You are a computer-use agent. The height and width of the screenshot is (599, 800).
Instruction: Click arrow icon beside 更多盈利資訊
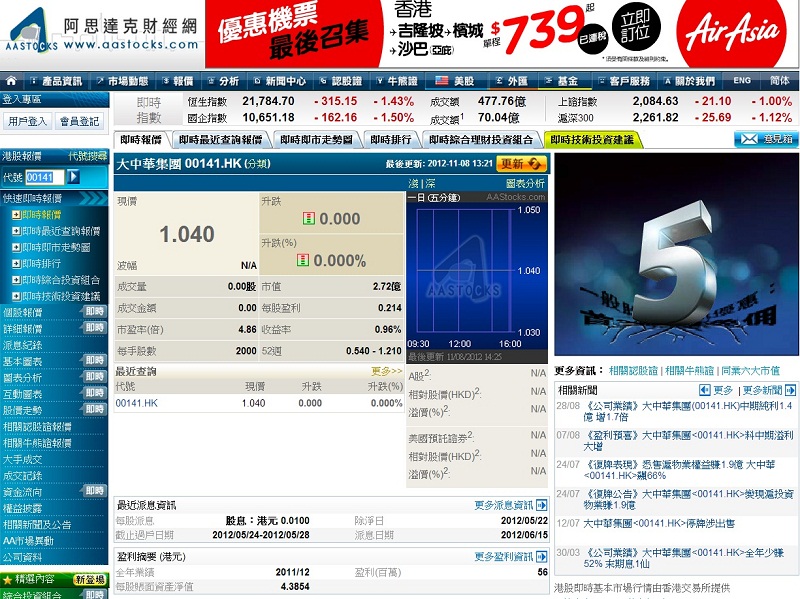[x=542, y=556]
